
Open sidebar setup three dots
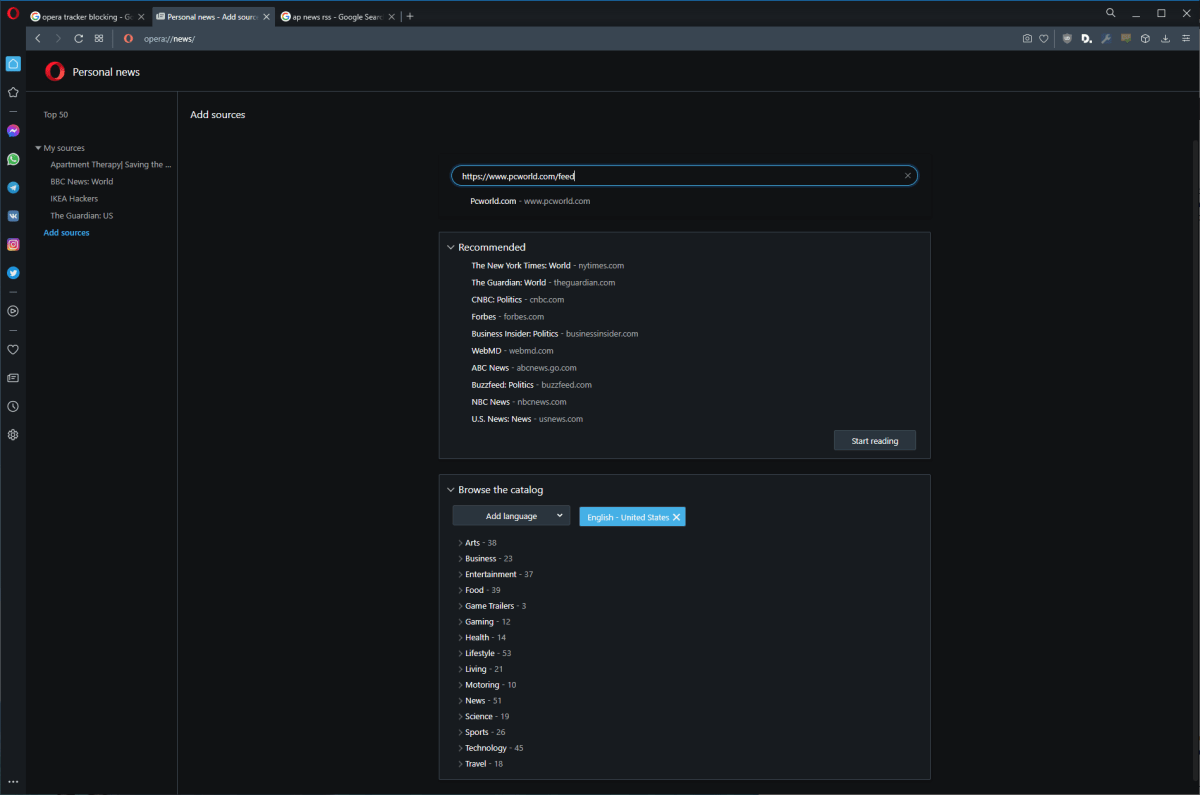pos(13,781)
